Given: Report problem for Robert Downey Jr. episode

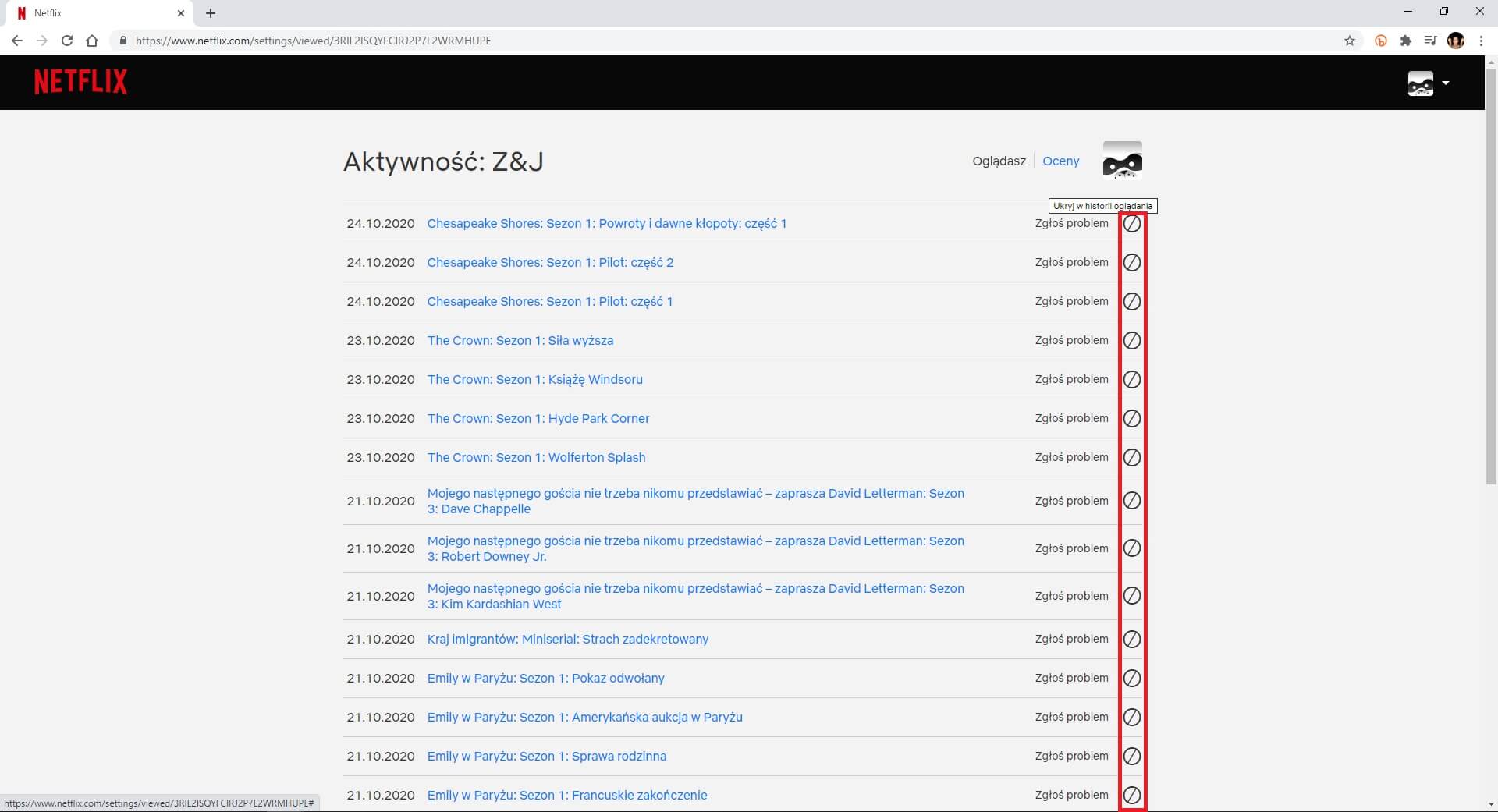Looking at the screenshot, I should [1071, 548].
